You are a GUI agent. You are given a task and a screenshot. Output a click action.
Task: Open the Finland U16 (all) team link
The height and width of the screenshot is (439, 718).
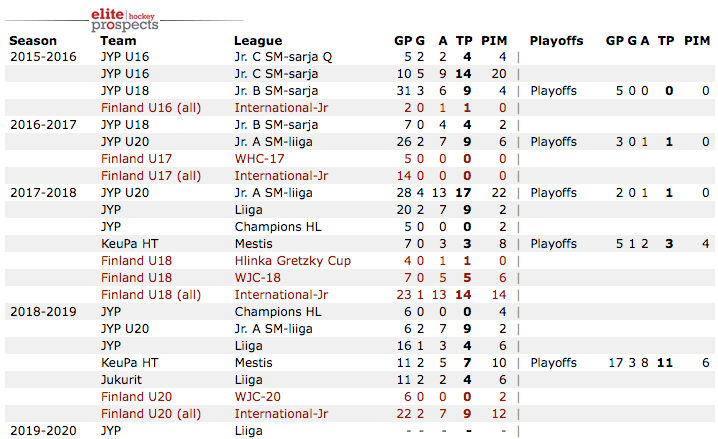pos(149,107)
